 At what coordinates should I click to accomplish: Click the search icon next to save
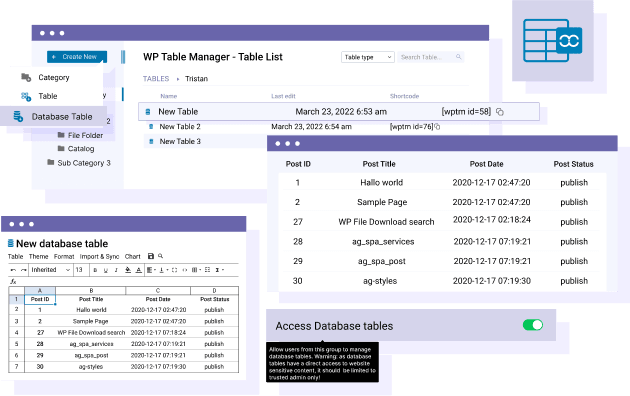(x=160, y=256)
